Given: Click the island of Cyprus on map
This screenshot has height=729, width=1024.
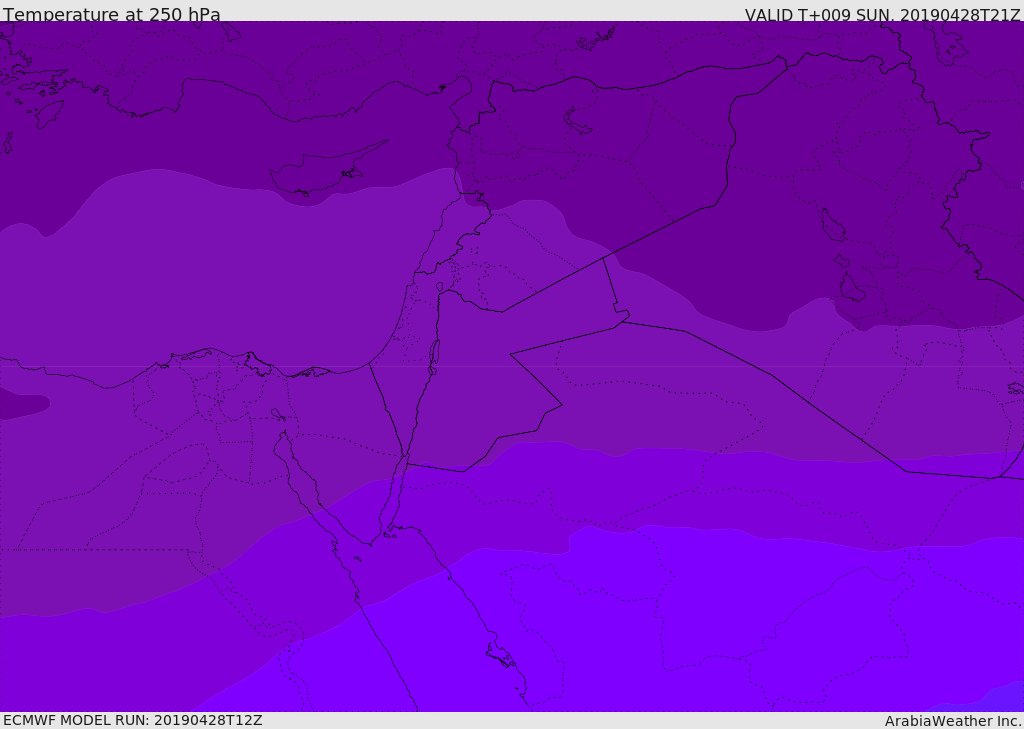Looking at the screenshot, I should point(328,168).
